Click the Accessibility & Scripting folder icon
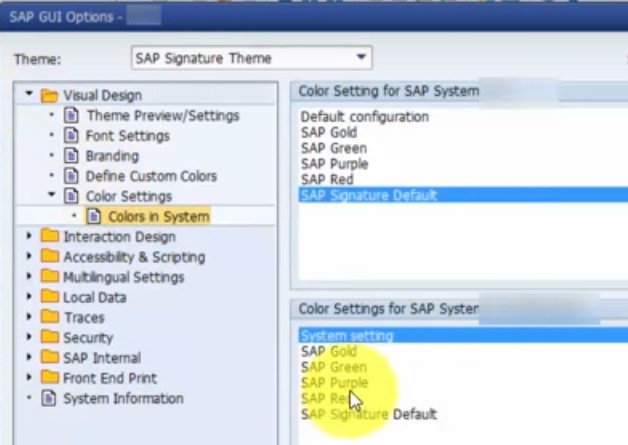The height and width of the screenshot is (445, 628). (50, 256)
